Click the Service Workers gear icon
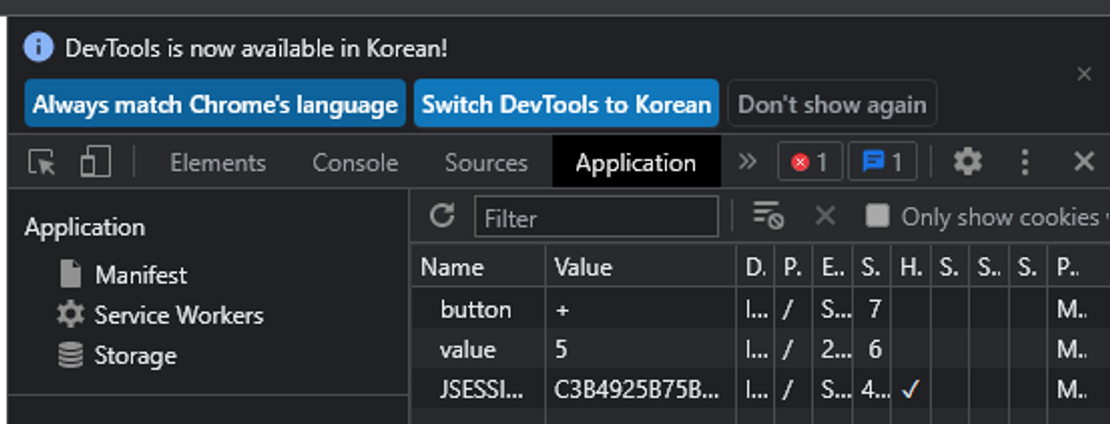1110x424 pixels. (x=70, y=314)
